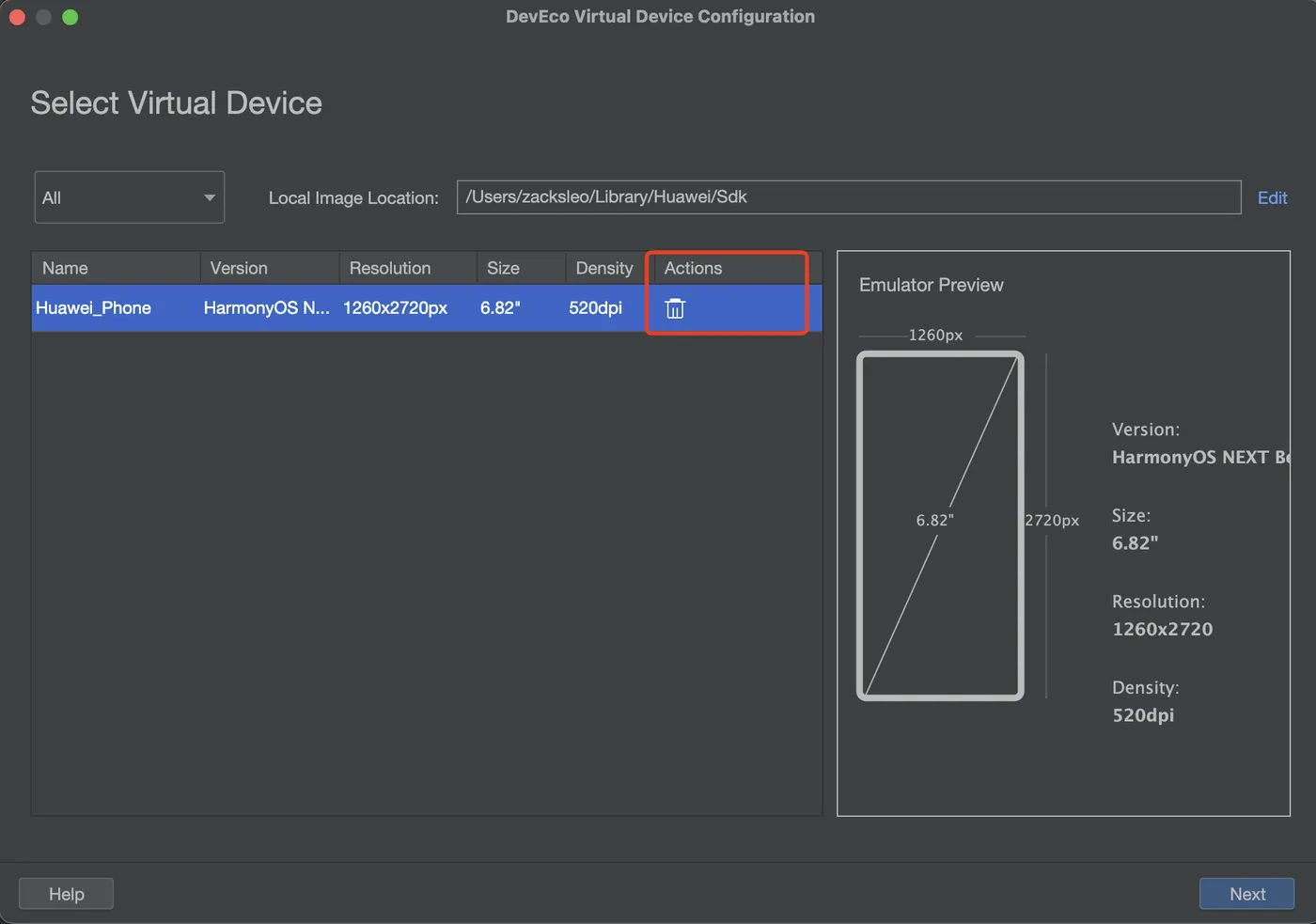Zoom the window with the green button

tap(70, 17)
